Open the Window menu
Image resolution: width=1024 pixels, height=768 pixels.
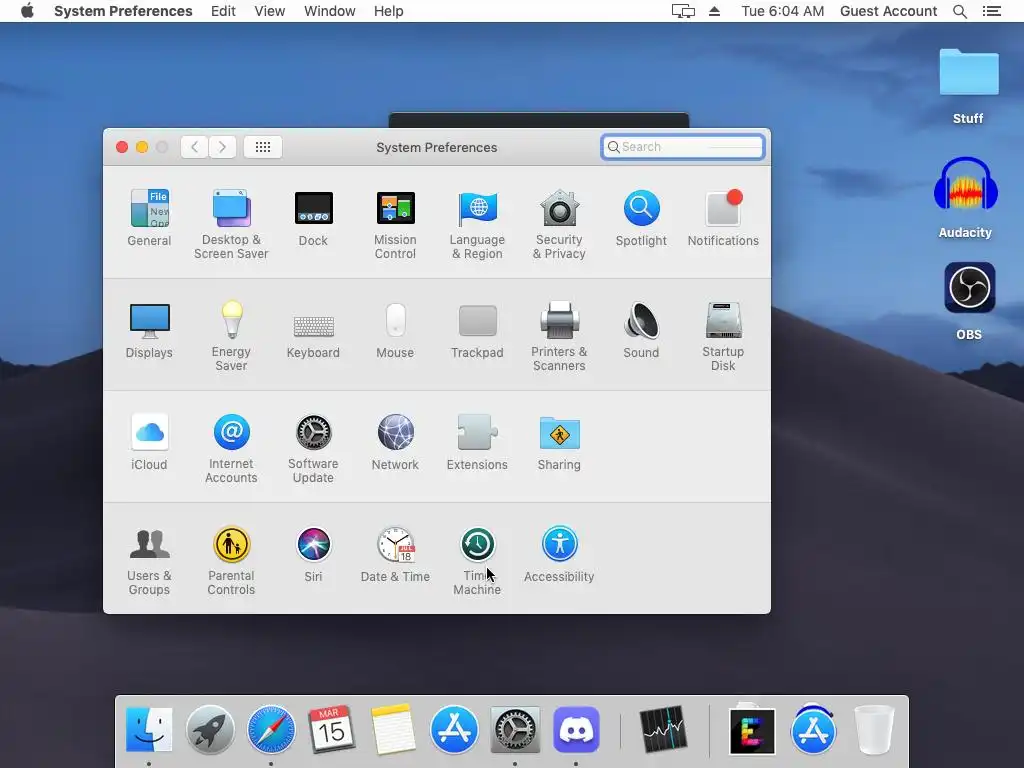(x=330, y=11)
